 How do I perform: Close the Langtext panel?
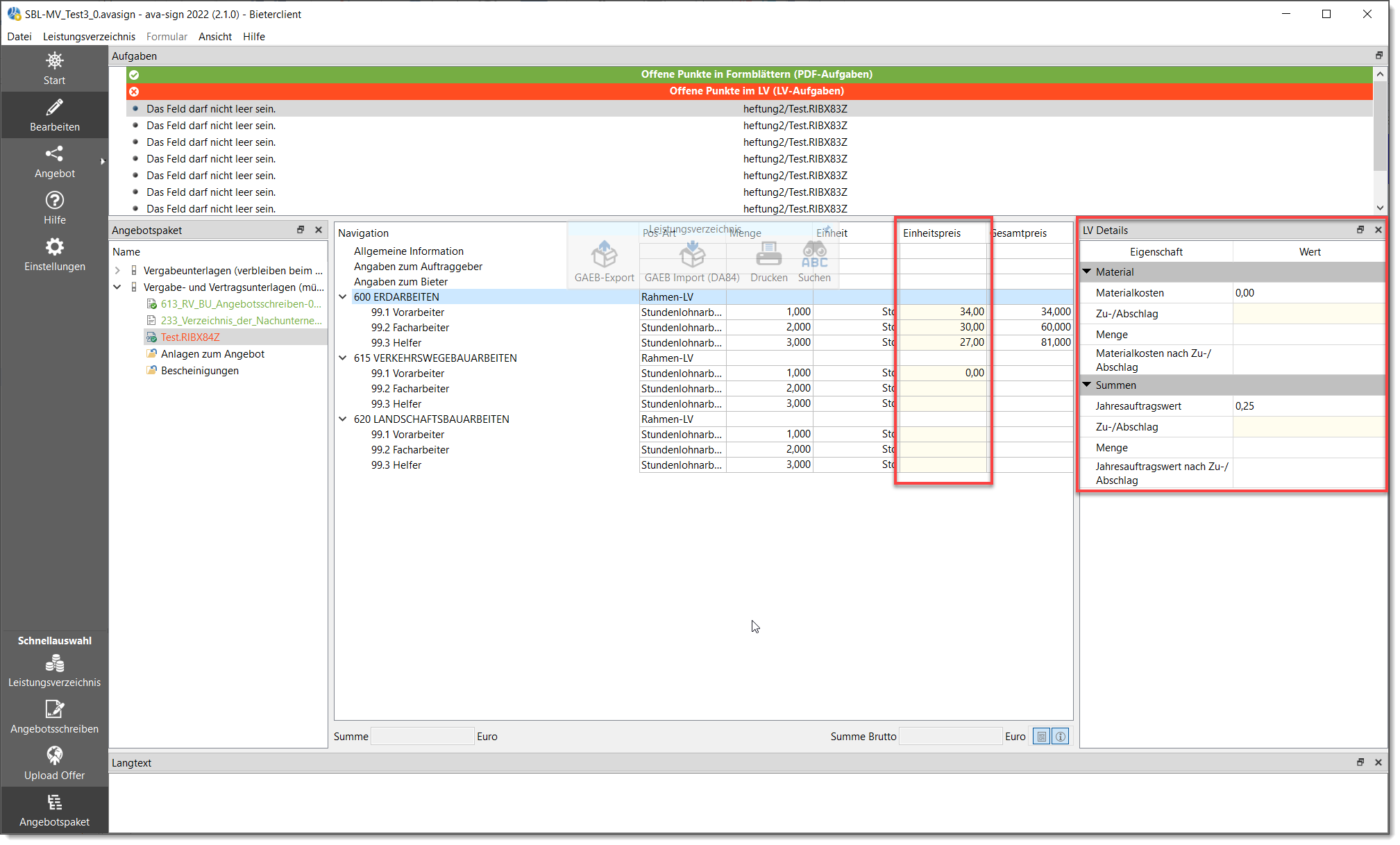tap(1378, 762)
